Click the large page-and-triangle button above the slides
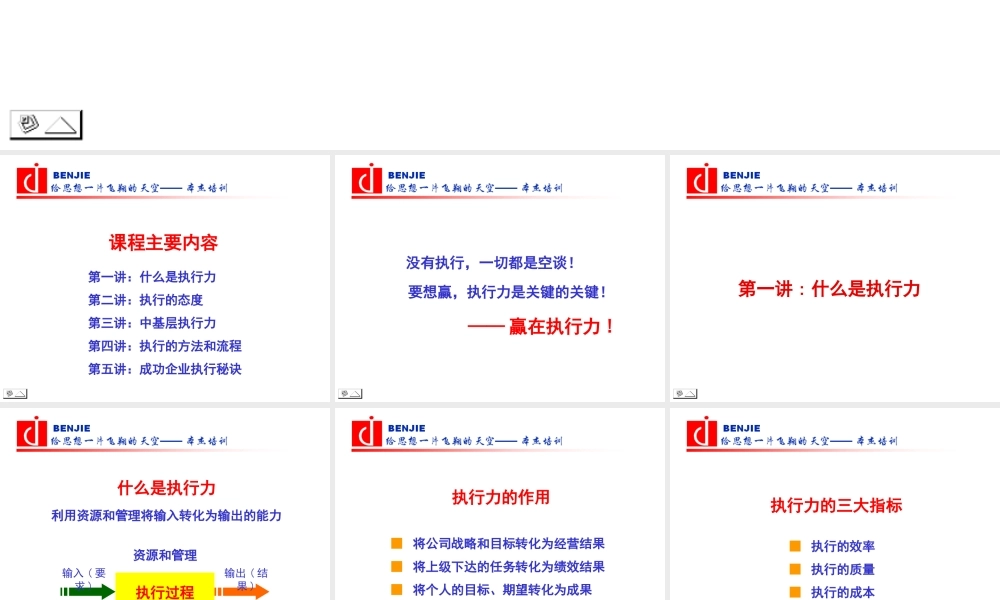Viewport: 1000px width, 600px height. [x=46, y=124]
